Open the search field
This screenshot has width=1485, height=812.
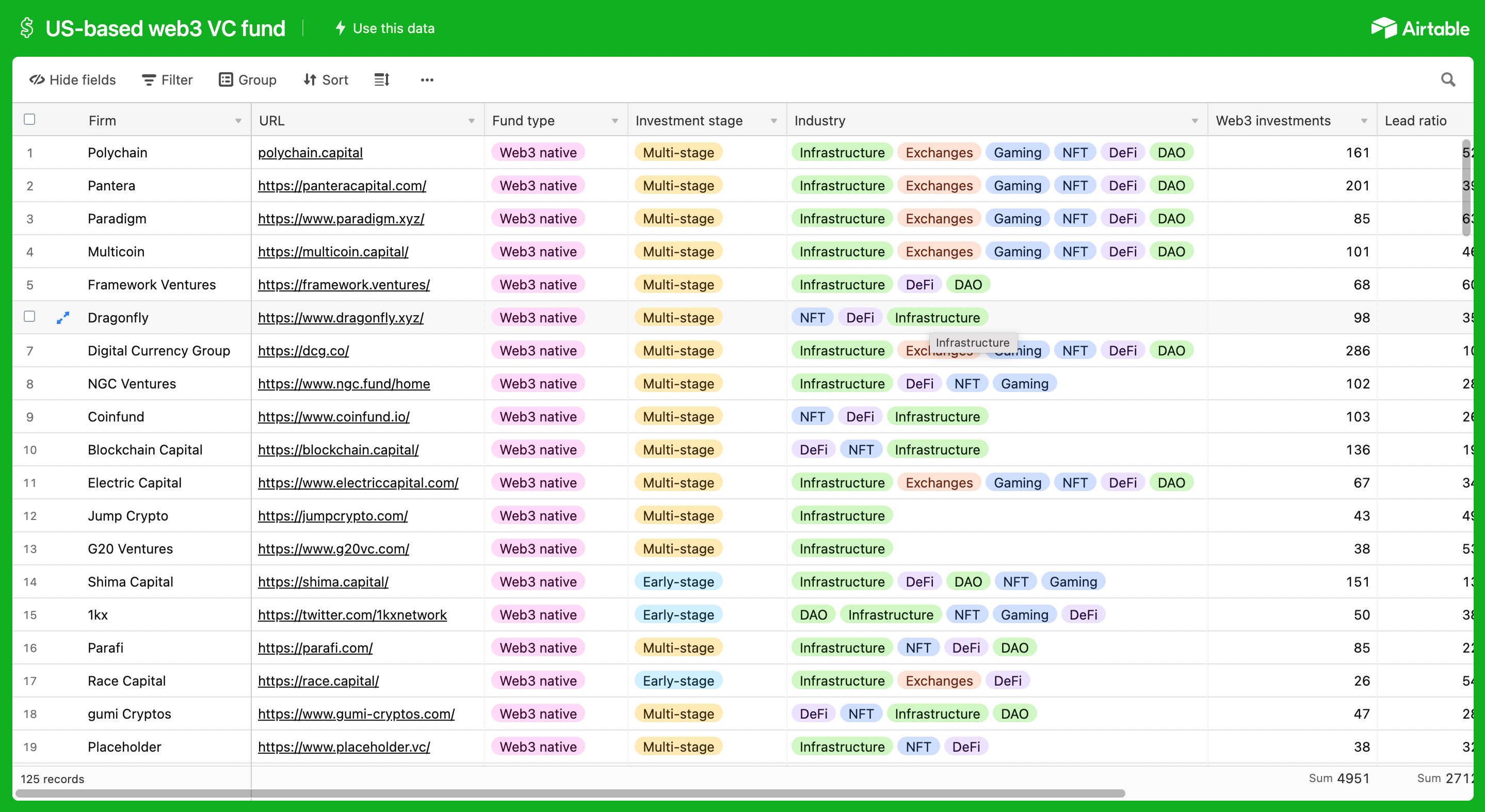coord(1447,79)
